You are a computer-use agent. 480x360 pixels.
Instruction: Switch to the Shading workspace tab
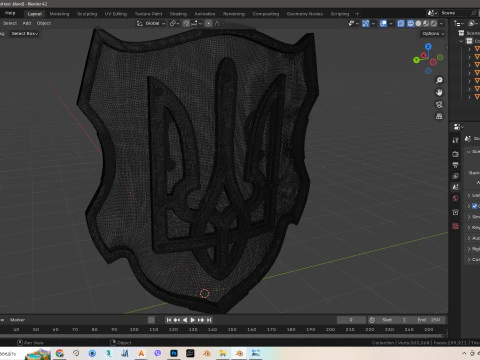[x=178, y=14]
